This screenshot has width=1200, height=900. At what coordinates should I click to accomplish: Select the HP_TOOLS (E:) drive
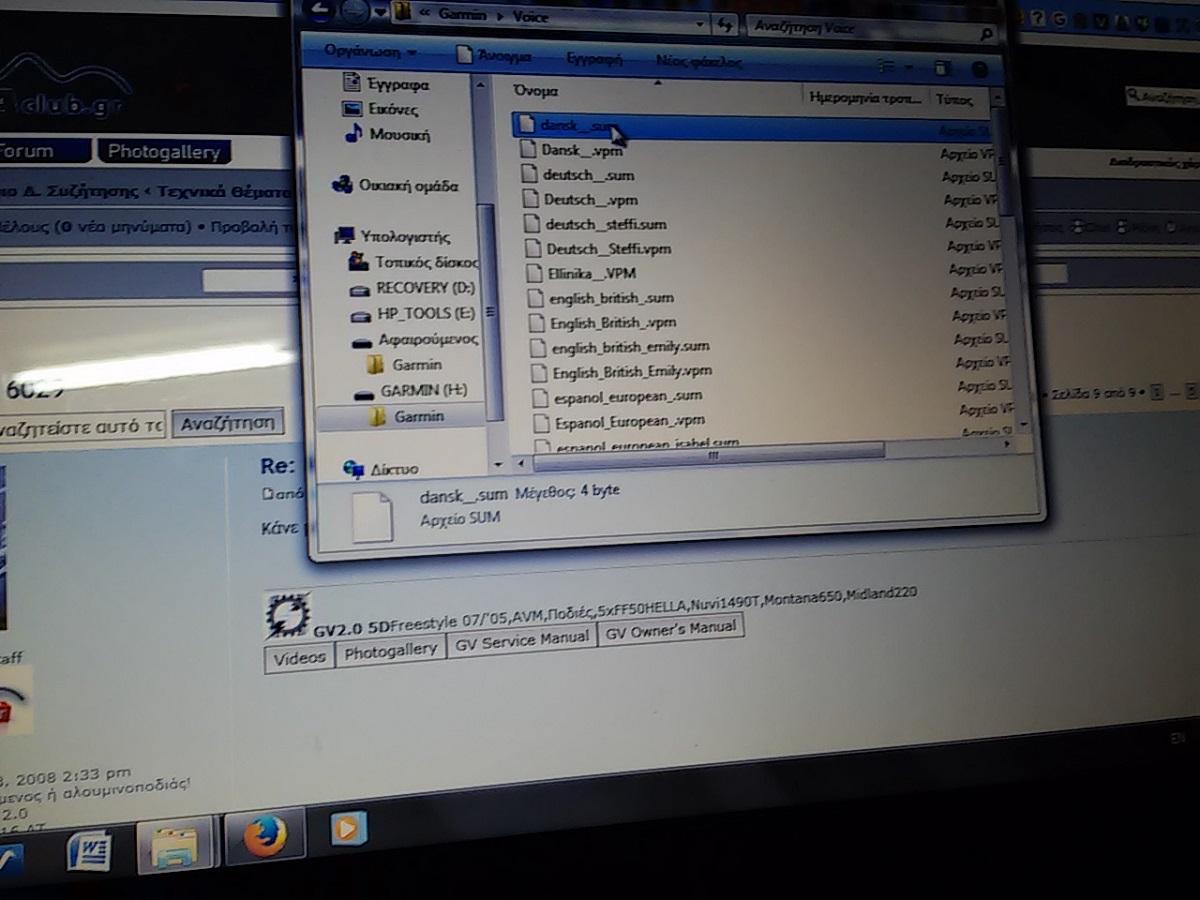(413, 314)
